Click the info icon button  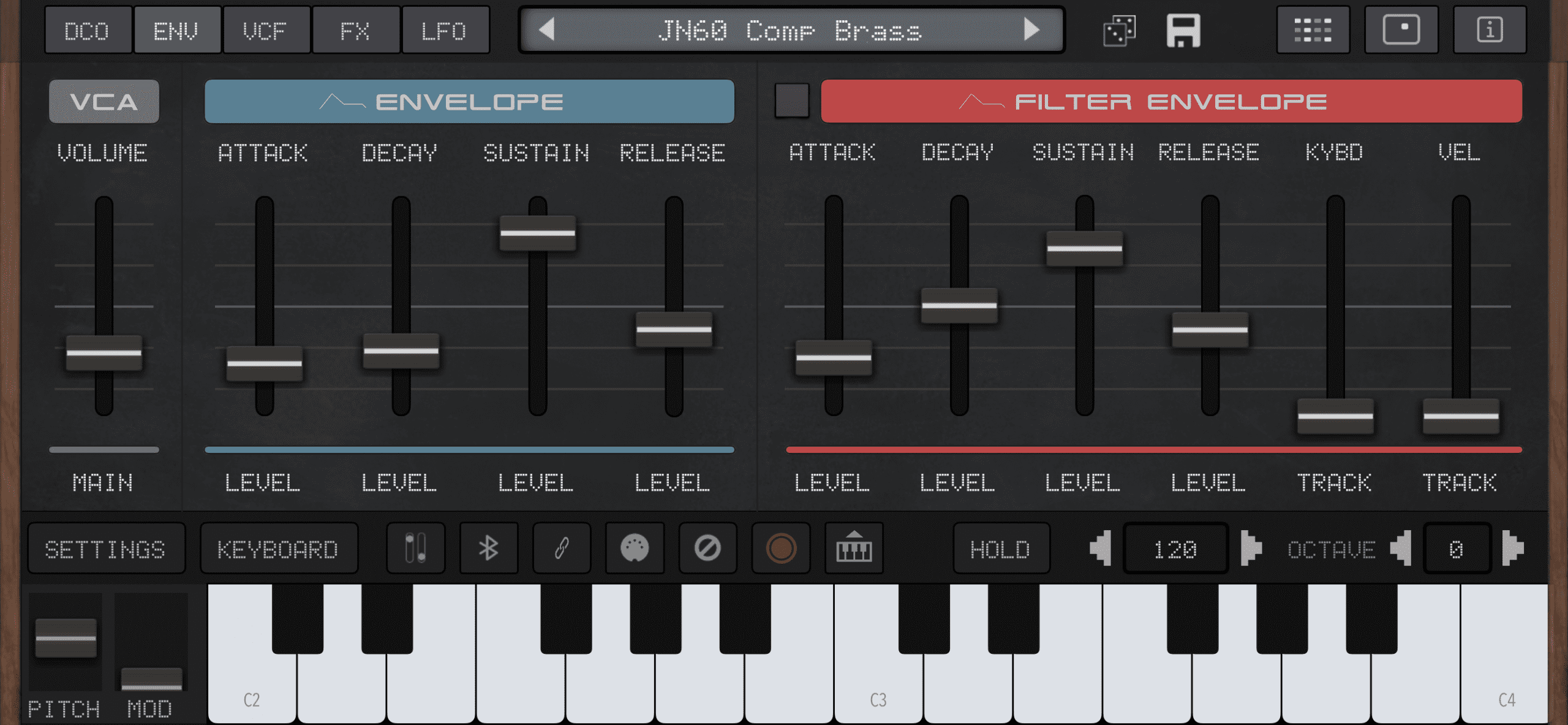click(x=1489, y=30)
